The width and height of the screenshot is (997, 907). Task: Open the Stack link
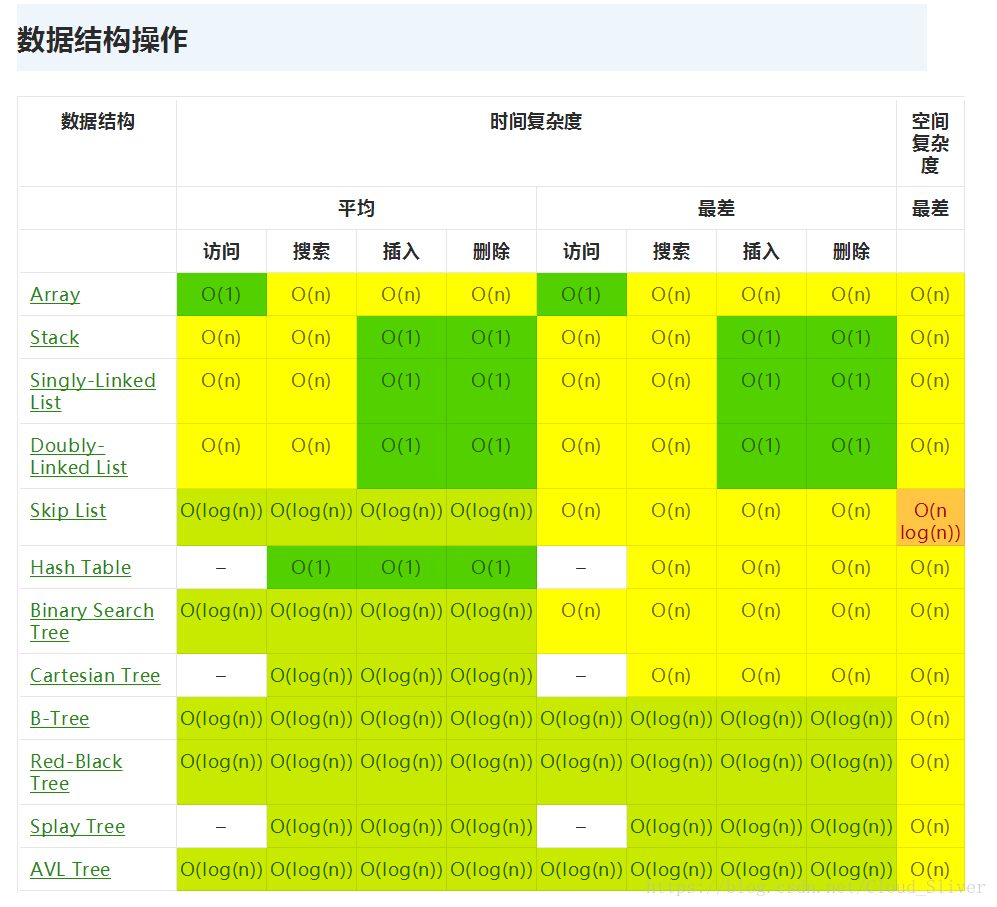pos(55,337)
